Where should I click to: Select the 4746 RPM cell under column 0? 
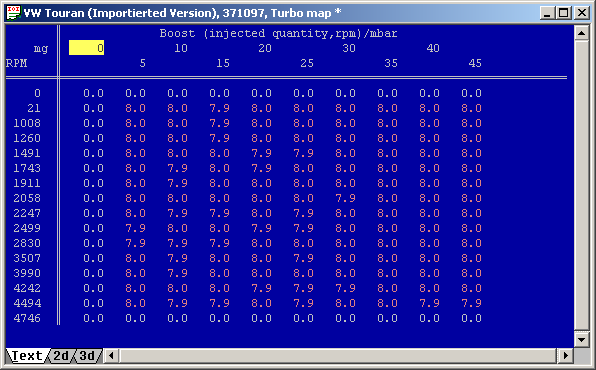(94, 318)
